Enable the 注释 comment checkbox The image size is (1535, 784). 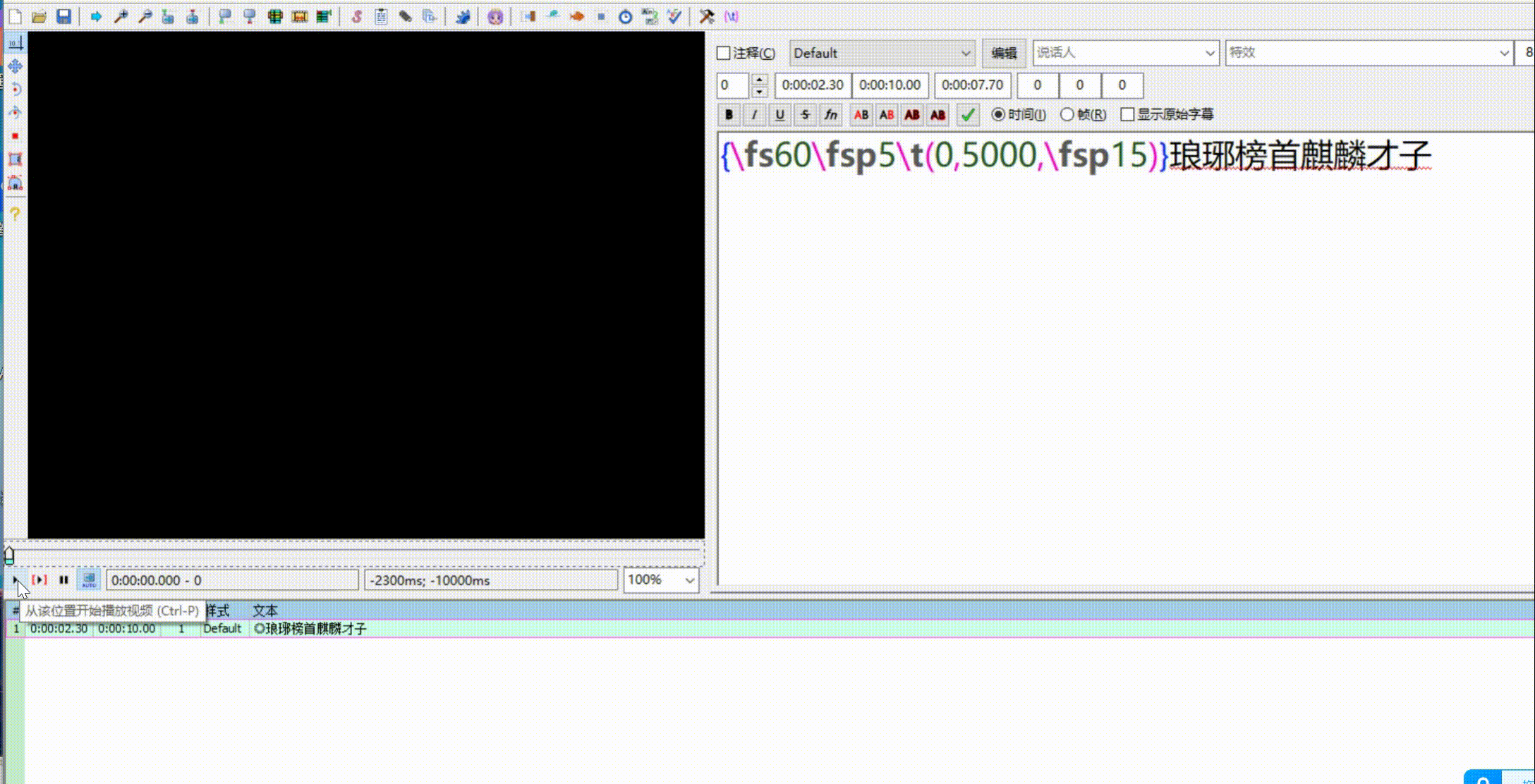click(724, 53)
